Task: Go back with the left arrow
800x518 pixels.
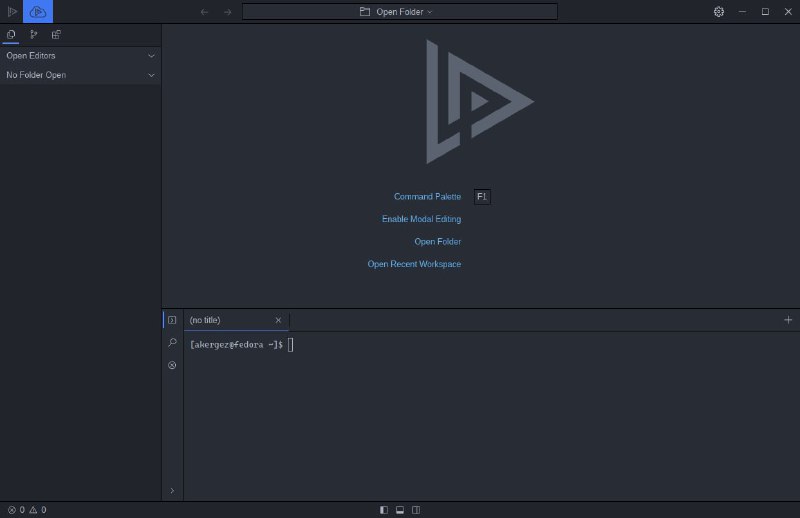Action: 204,12
